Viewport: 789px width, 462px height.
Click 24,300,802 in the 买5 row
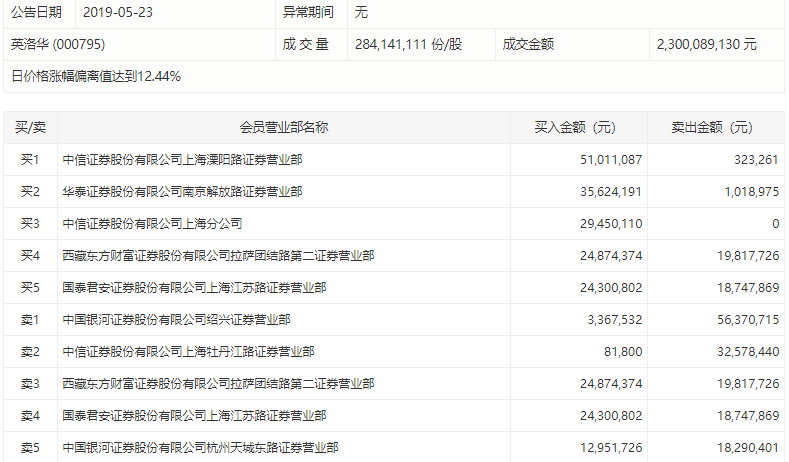(611, 287)
